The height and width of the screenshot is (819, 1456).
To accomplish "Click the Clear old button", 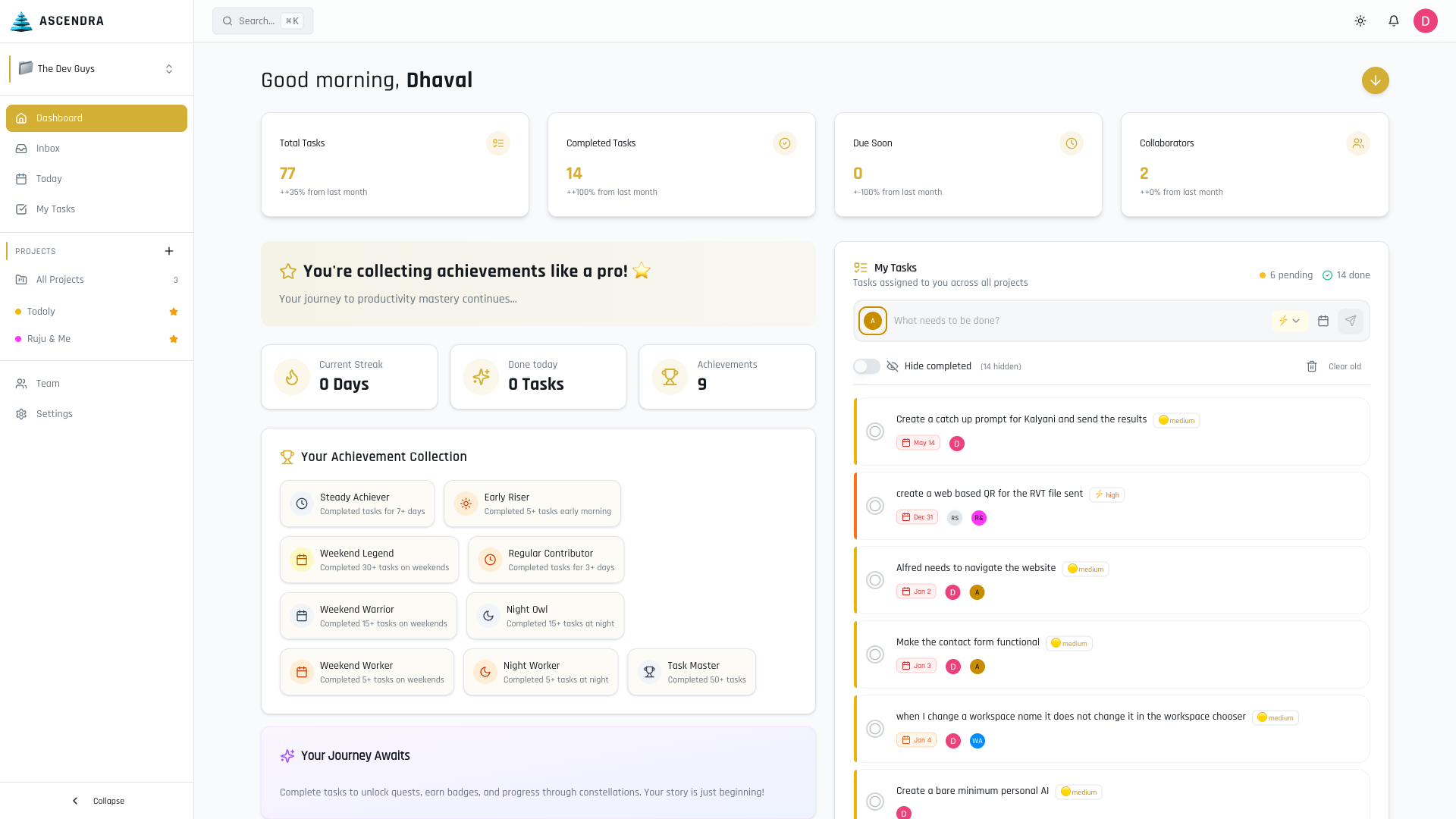I will click(x=1345, y=366).
